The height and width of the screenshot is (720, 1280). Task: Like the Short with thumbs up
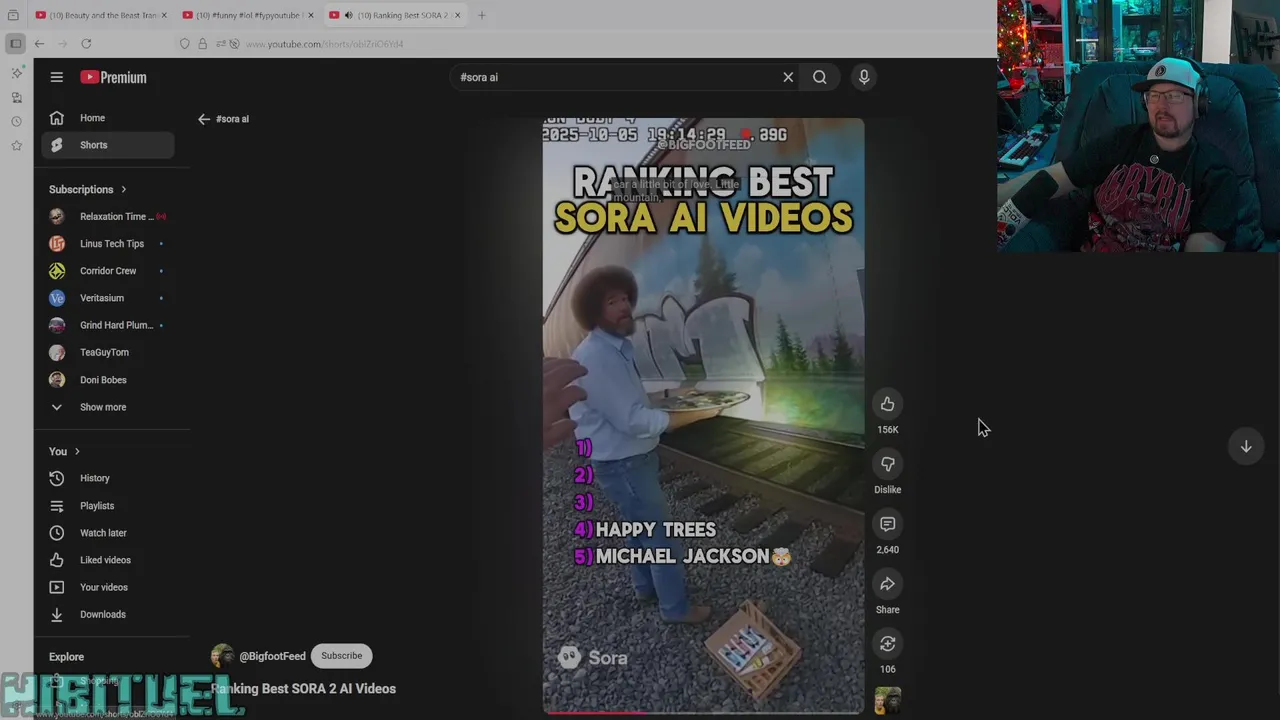pos(887,404)
